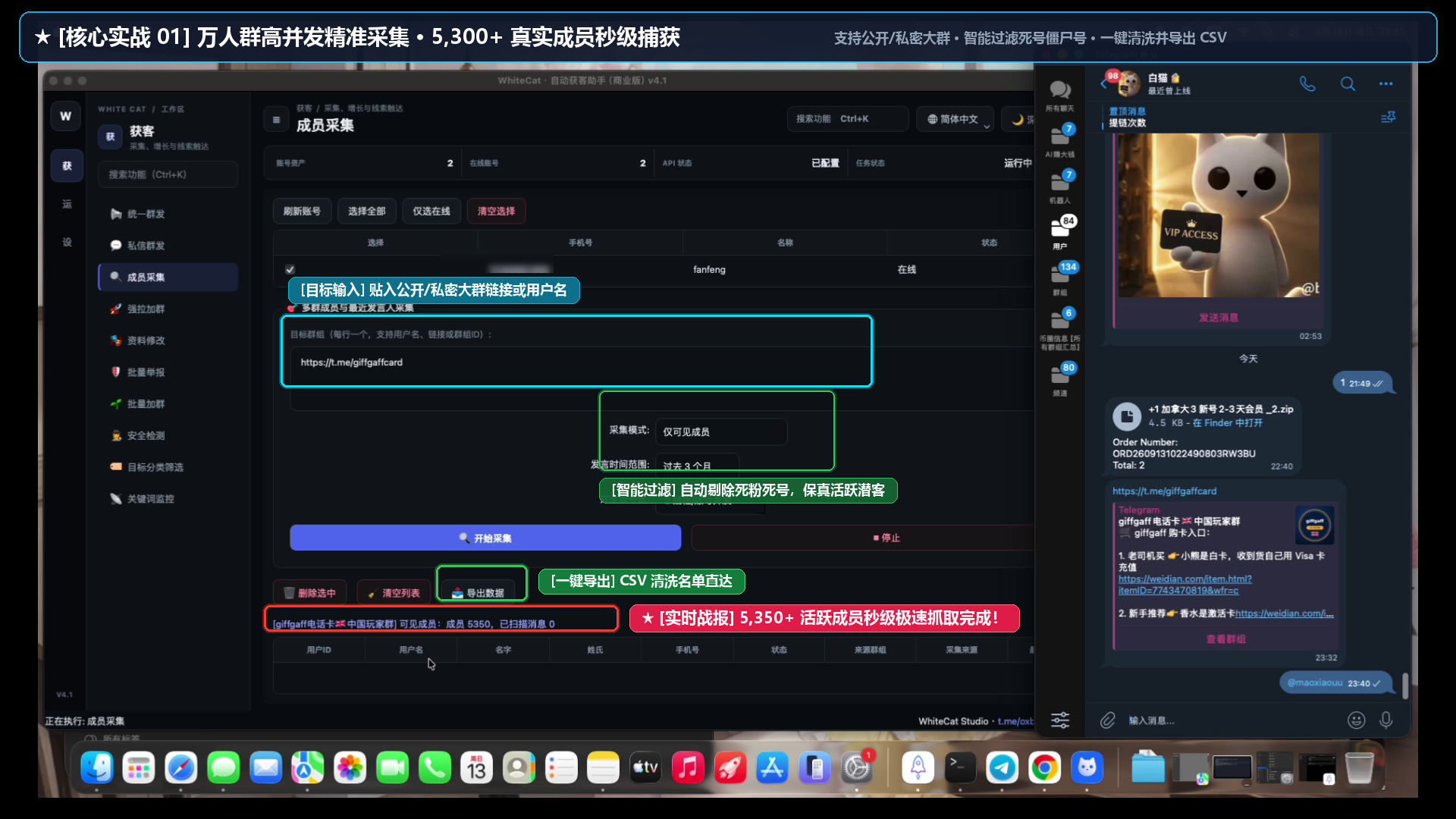Open the 用户 folder in Telegram
Image resolution: width=1456 pixels, height=819 pixels.
(x=1059, y=233)
